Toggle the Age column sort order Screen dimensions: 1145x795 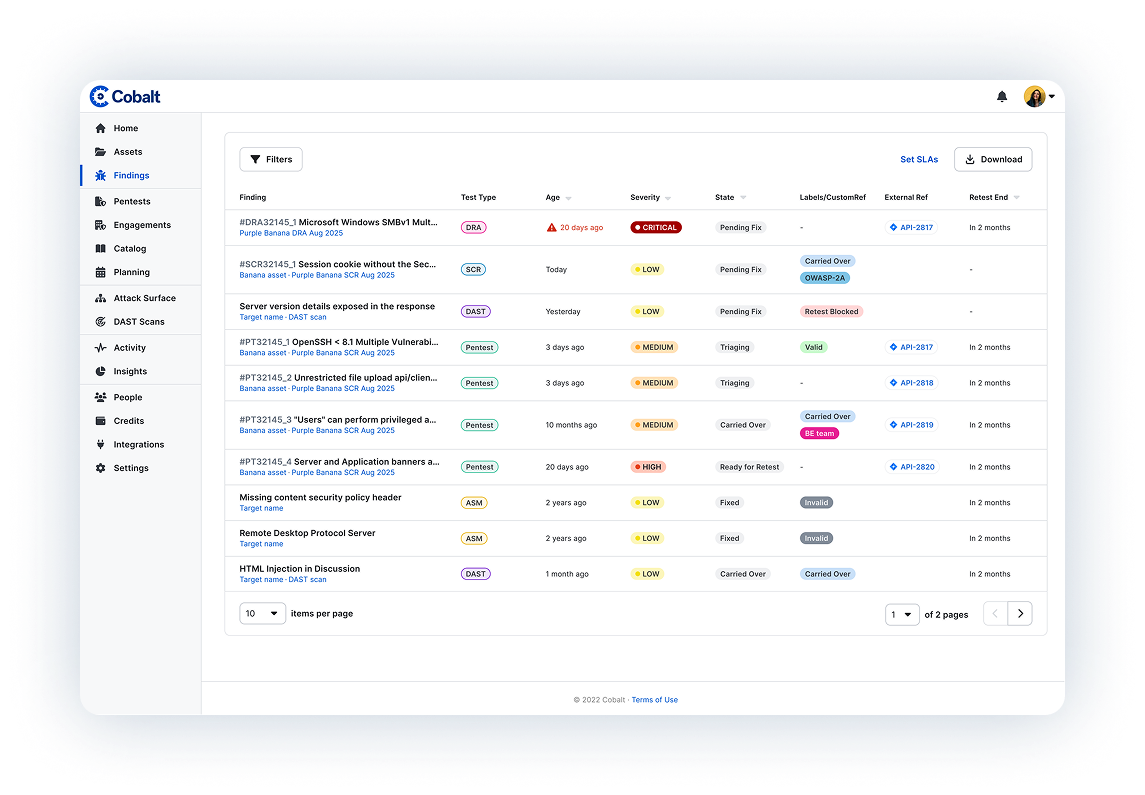click(566, 197)
